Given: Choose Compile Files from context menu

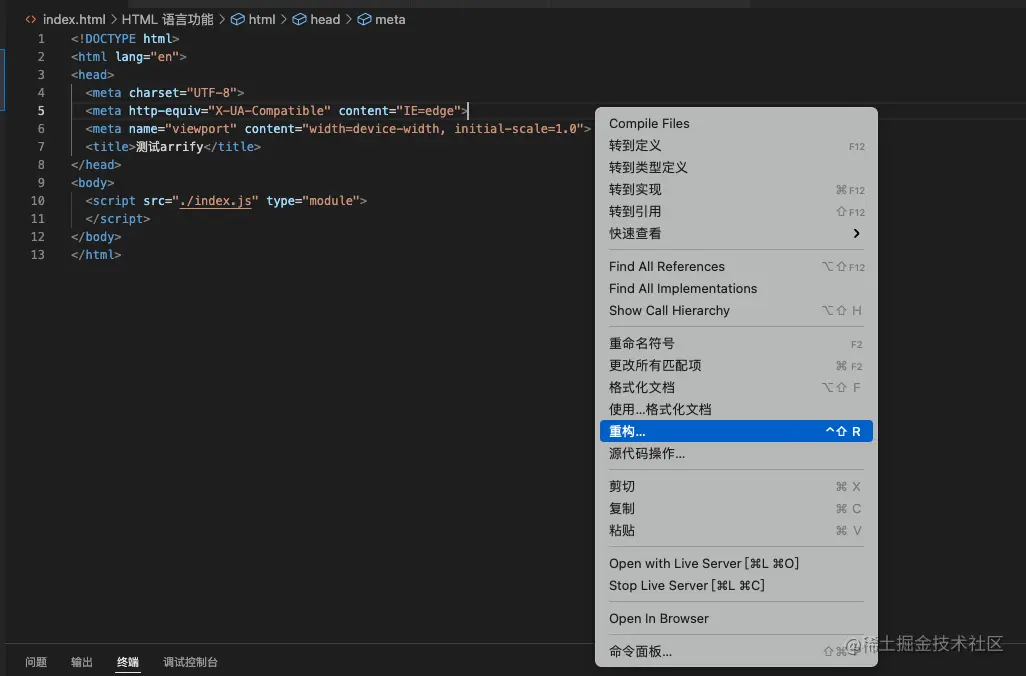Looking at the screenshot, I should pyautogui.click(x=736, y=124).
